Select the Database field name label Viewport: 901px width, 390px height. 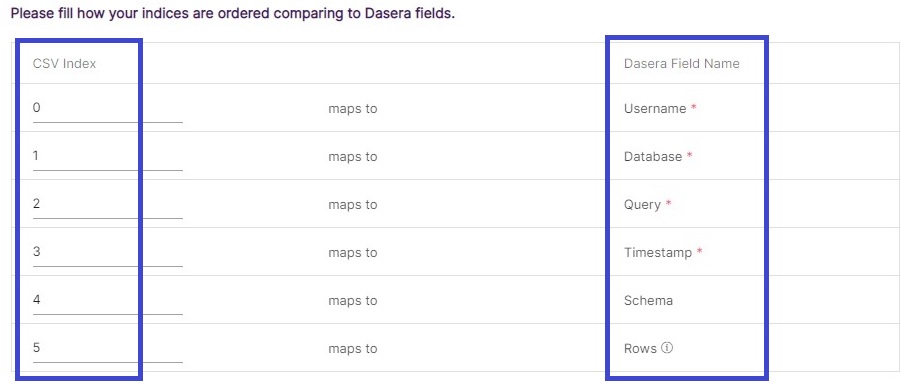coord(653,157)
